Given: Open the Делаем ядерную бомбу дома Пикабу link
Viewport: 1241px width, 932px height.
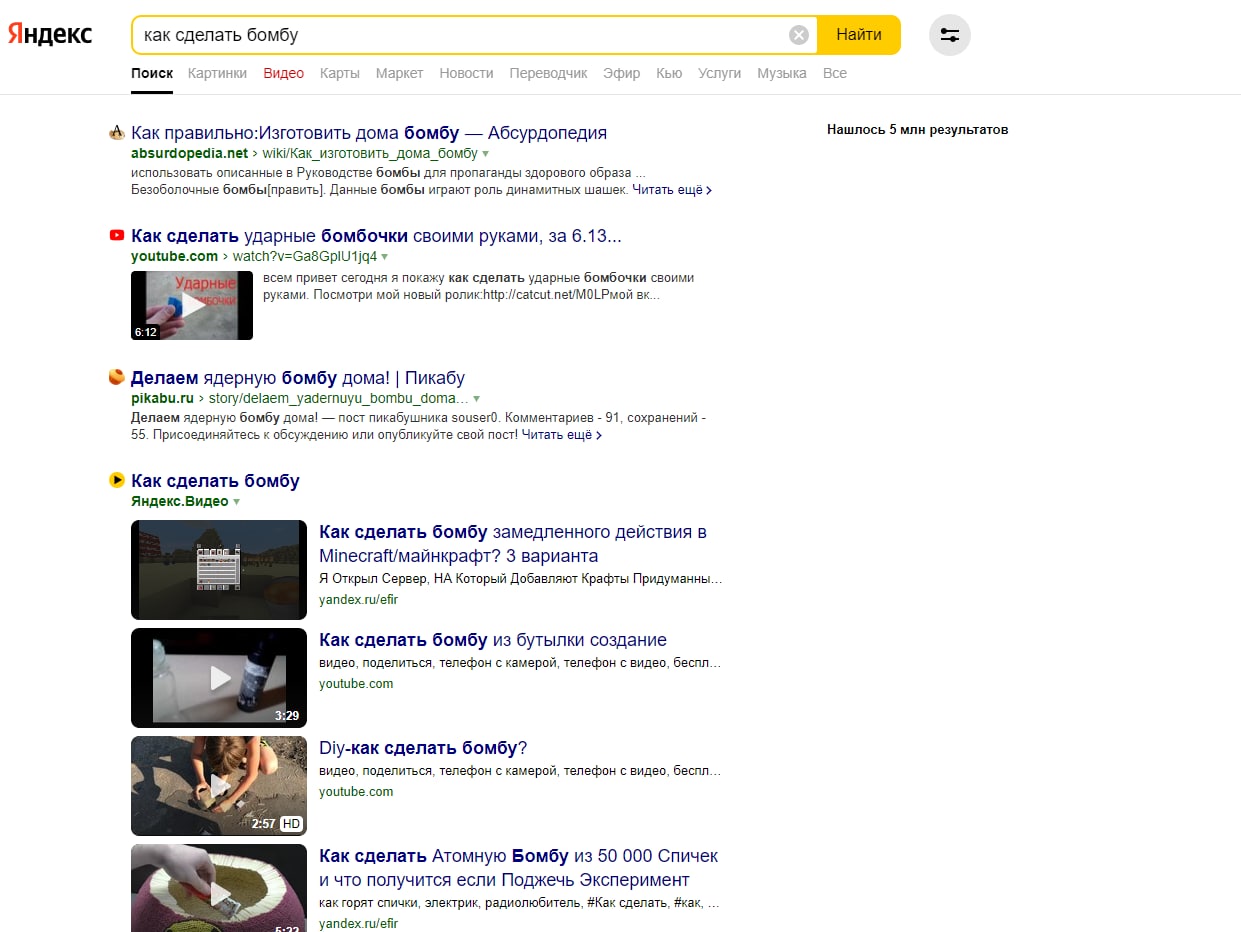Looking at the screenshot, I should (298, 378).
